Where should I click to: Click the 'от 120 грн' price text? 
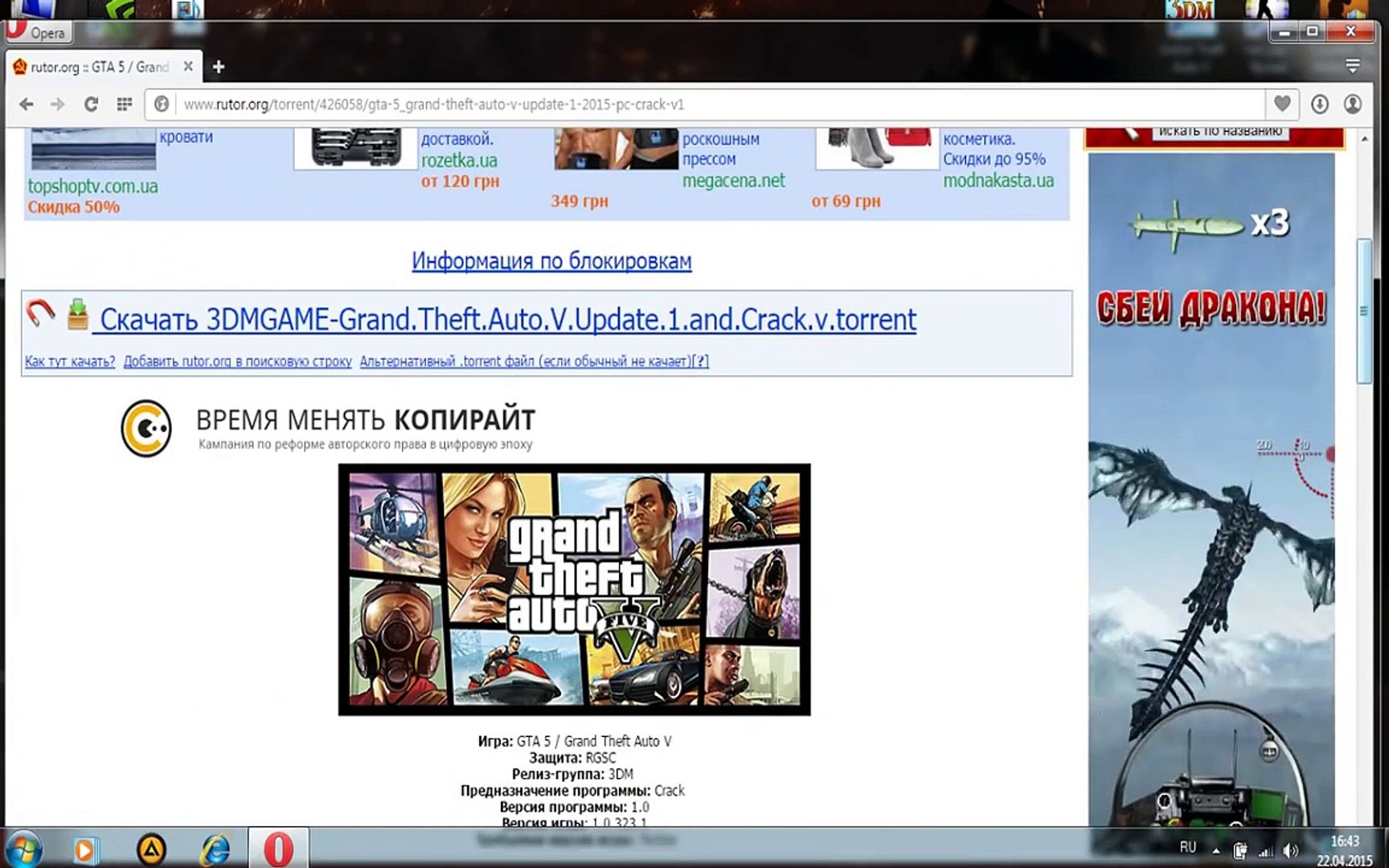(x=460, y=182)
